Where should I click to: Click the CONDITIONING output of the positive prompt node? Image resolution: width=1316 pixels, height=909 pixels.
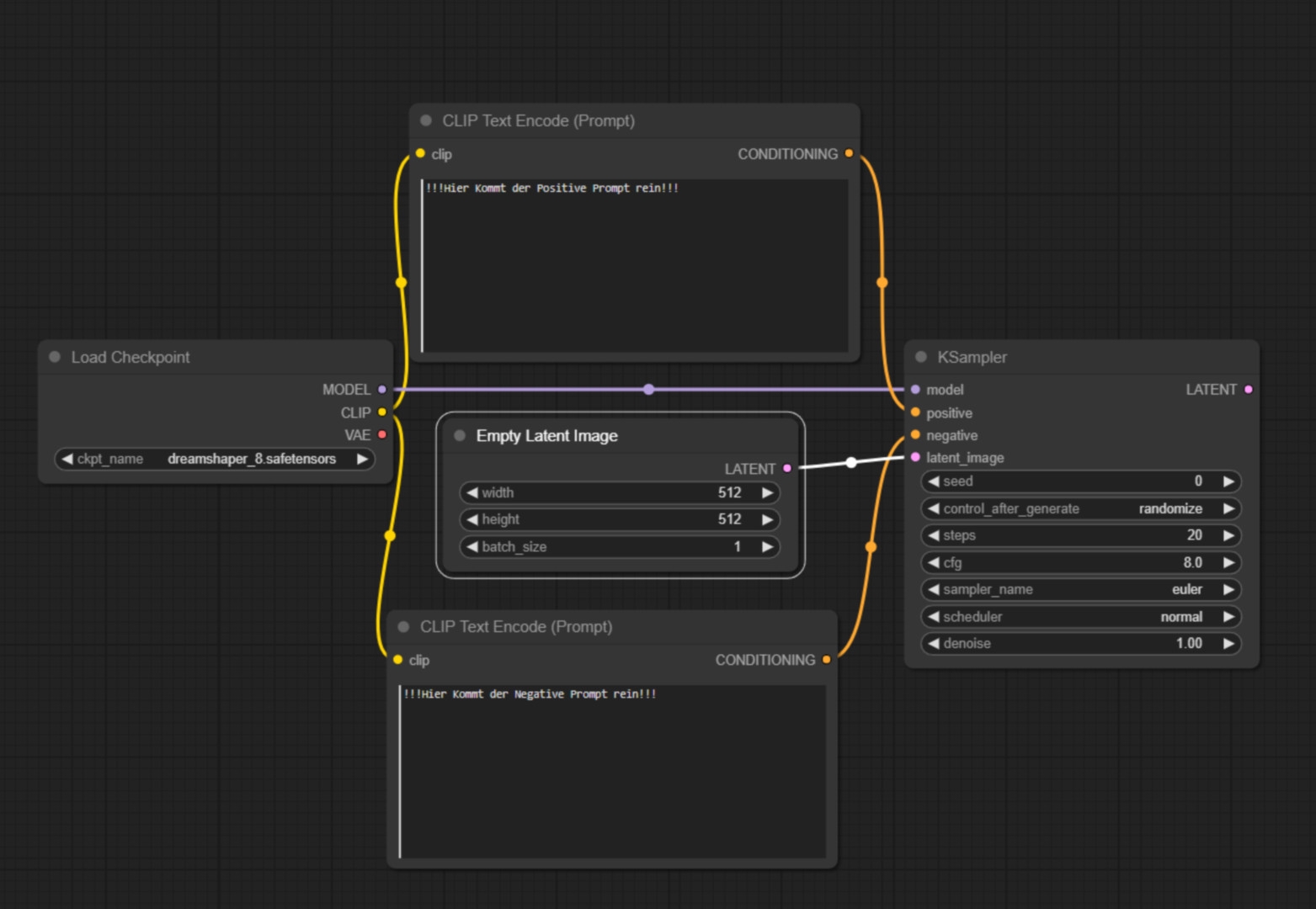click(849, 154)
